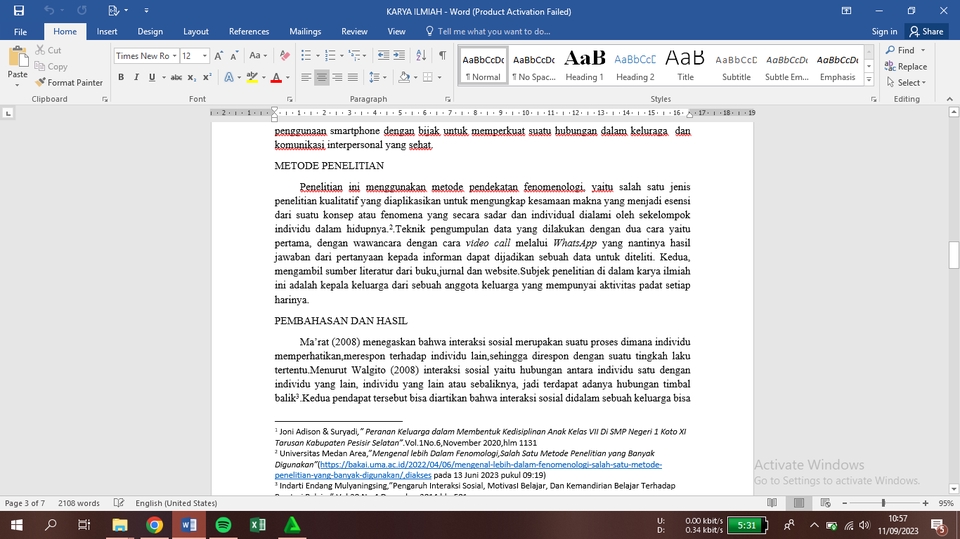Toggle Bold formatting
The height and width of the screenshot is (539, 960).
pyautogui.click(x=121, y=77)
